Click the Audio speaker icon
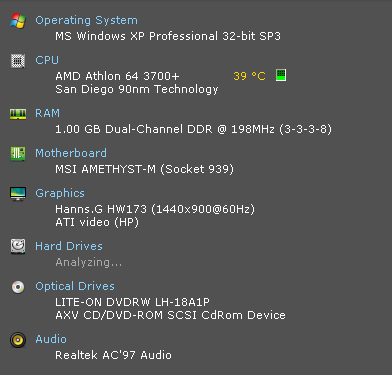Image resolution: width=392 pixels, height=375 pixels. point(18,340)
